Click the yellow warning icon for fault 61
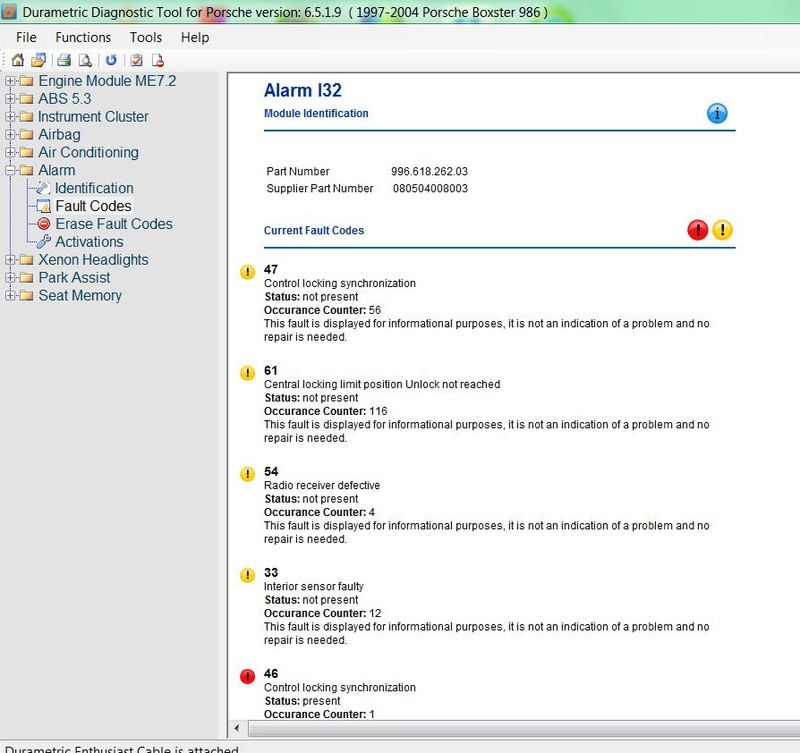Viewport: 800px width, 753px height. [x=247, y=373]
